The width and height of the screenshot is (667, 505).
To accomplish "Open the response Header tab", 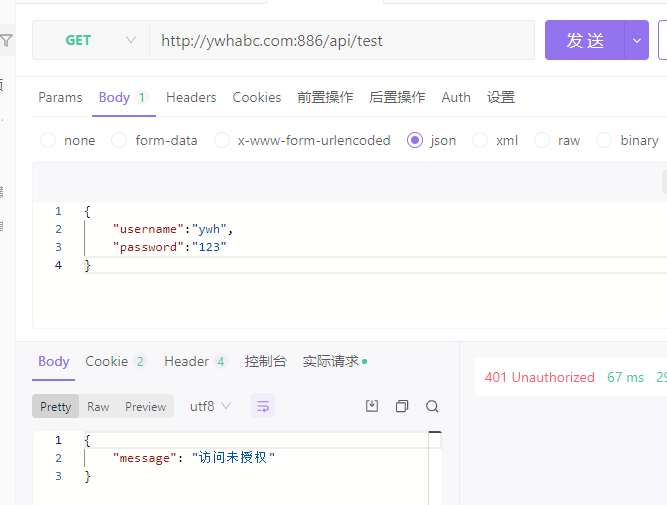I will click(196, 361).
